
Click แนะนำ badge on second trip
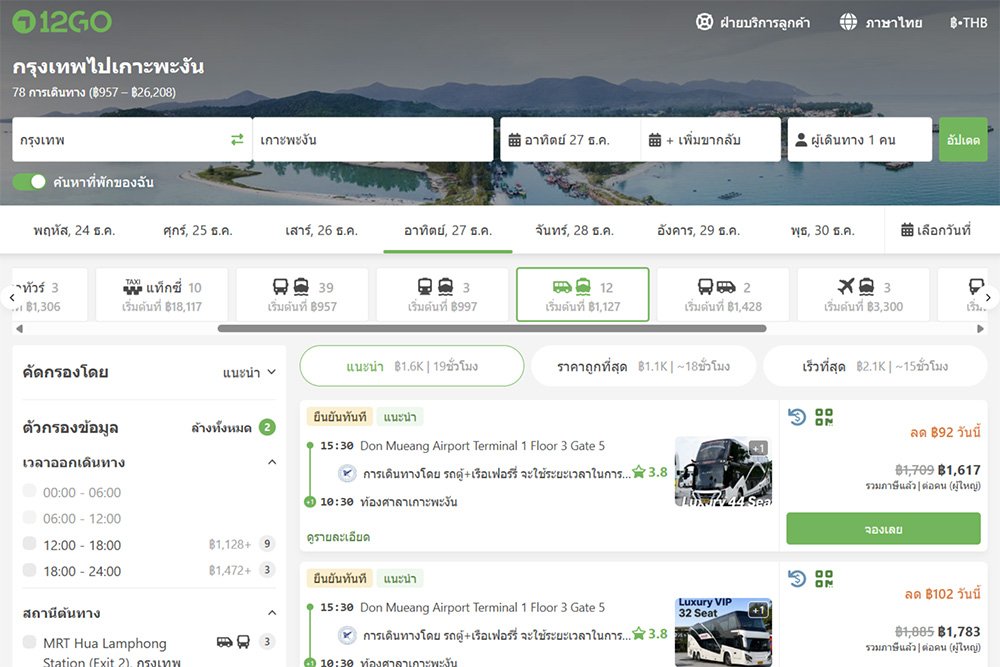coord(400,578)
